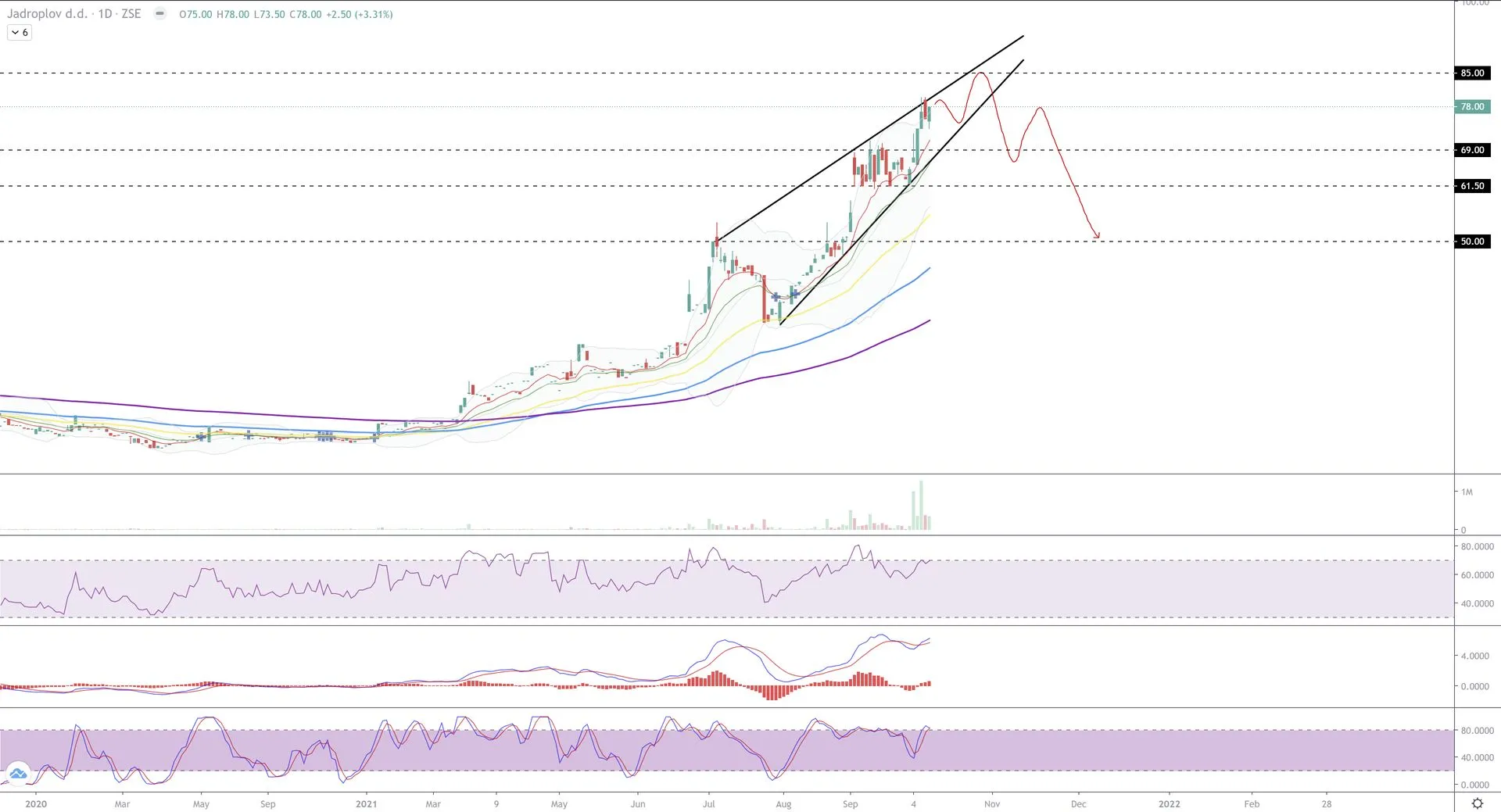Select the 50.00 support level label
The image size is (1501, 812).
coord(1472,241)
